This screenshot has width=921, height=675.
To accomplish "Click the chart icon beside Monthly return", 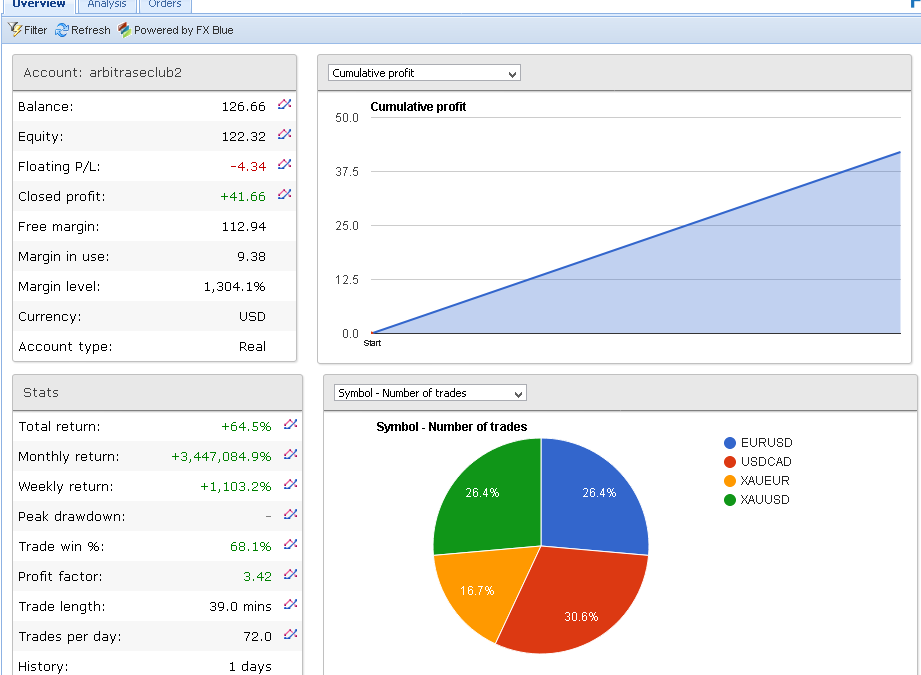I will (x=290, y=455).
